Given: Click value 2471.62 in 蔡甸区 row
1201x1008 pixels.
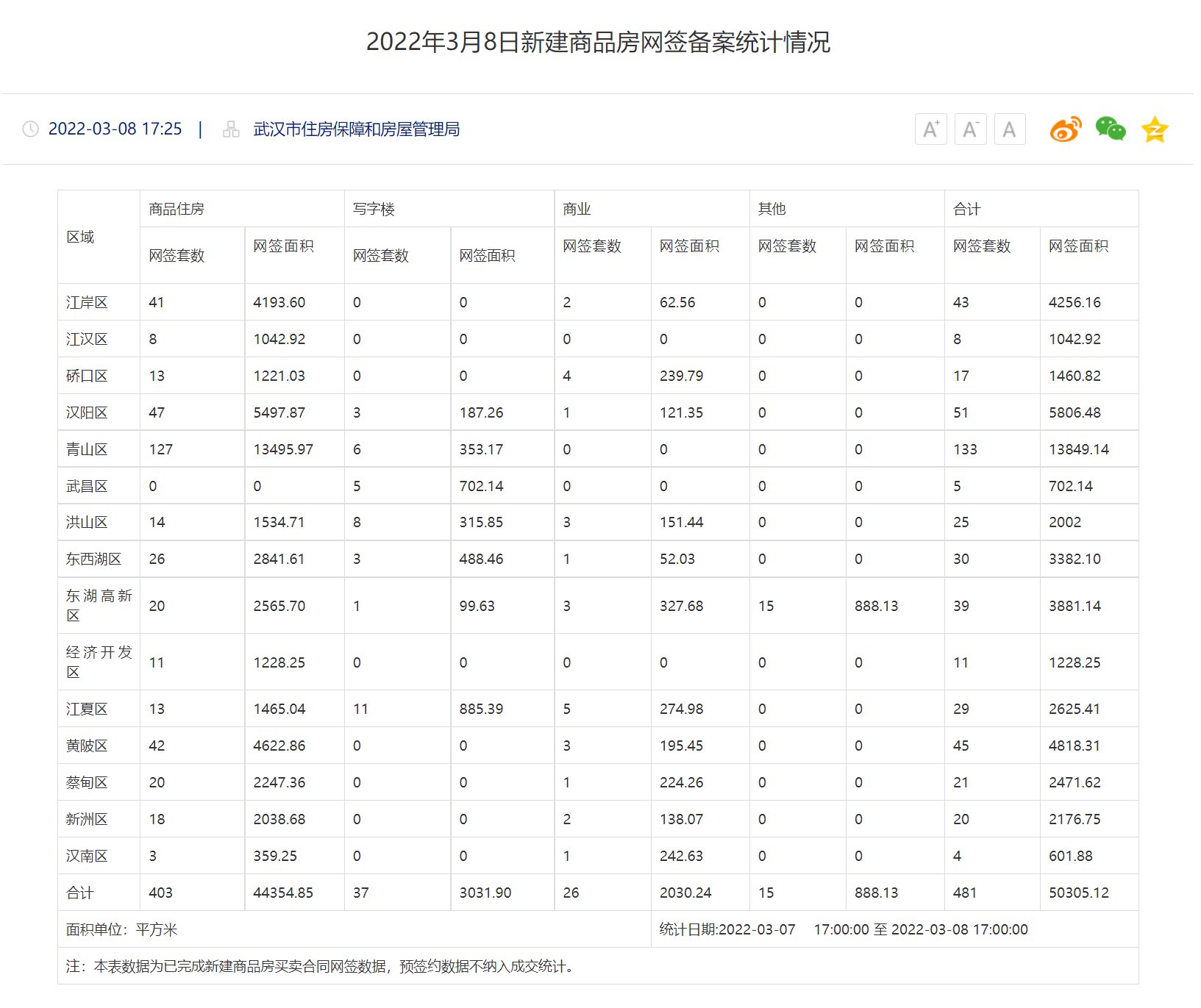Looking at the screenshot, I should [1075, 782].
